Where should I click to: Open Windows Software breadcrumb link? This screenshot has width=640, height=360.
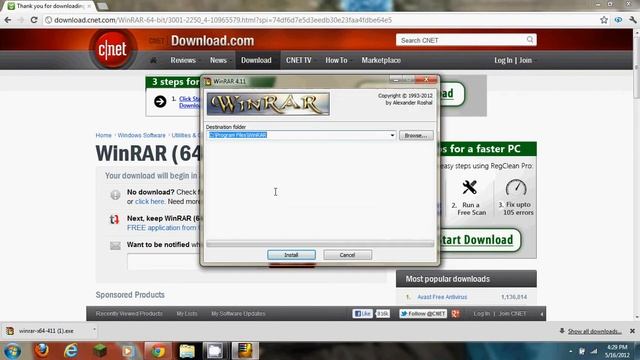142,135
